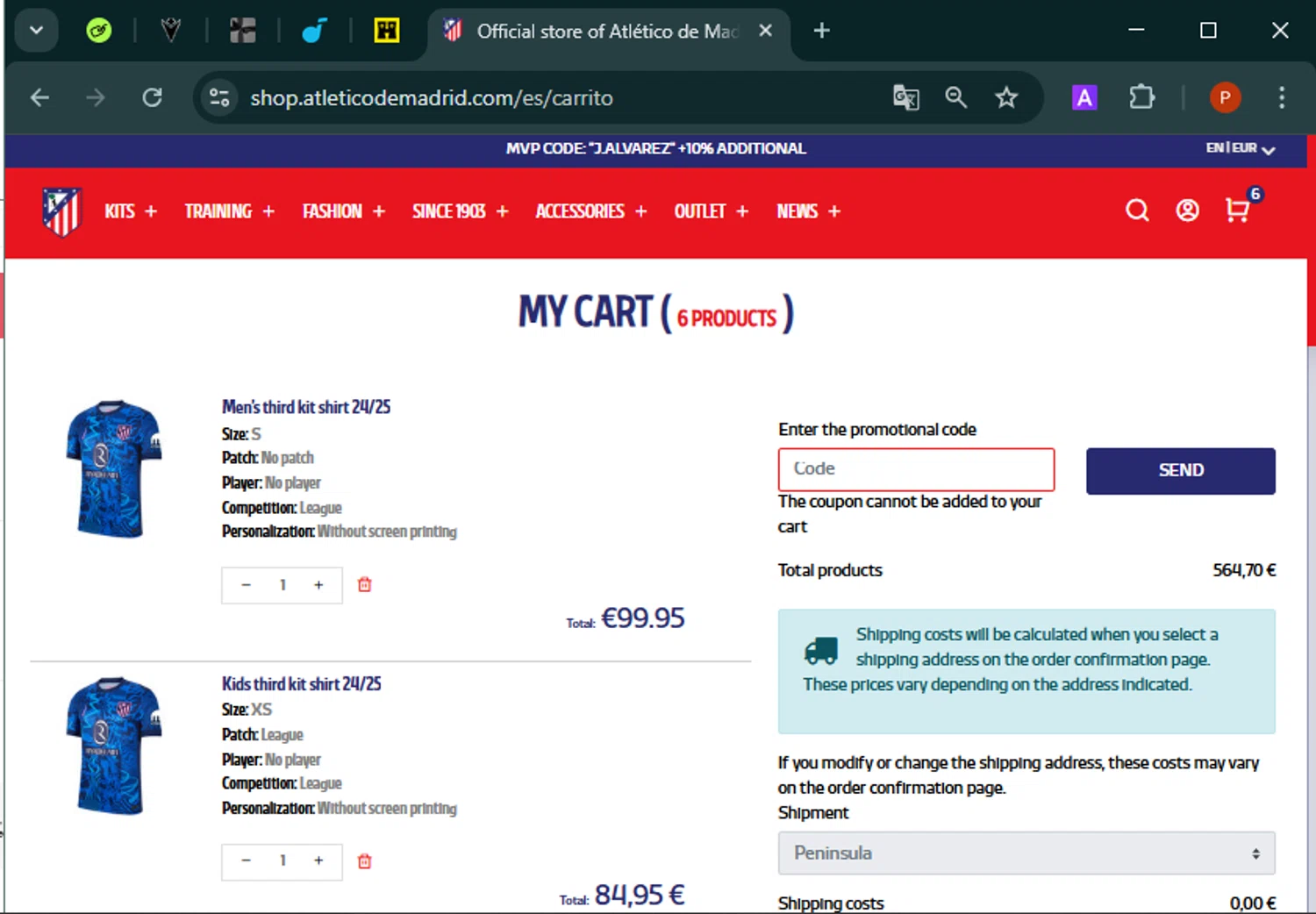Switch to the yellow pinned tab
Screen dimensions: 1316x914
coord(386,32)
